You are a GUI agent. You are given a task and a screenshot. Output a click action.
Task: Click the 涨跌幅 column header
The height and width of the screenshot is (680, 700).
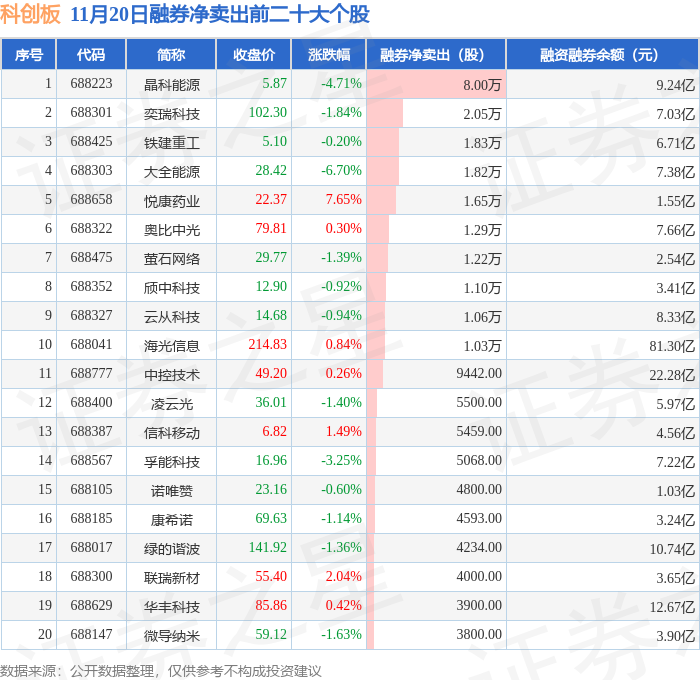[329, 55]
